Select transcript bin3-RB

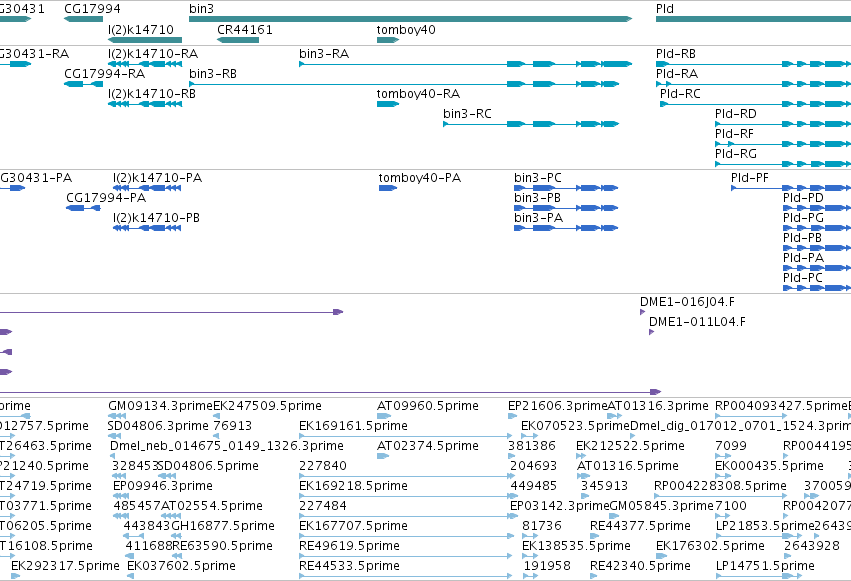pos(404,84)
